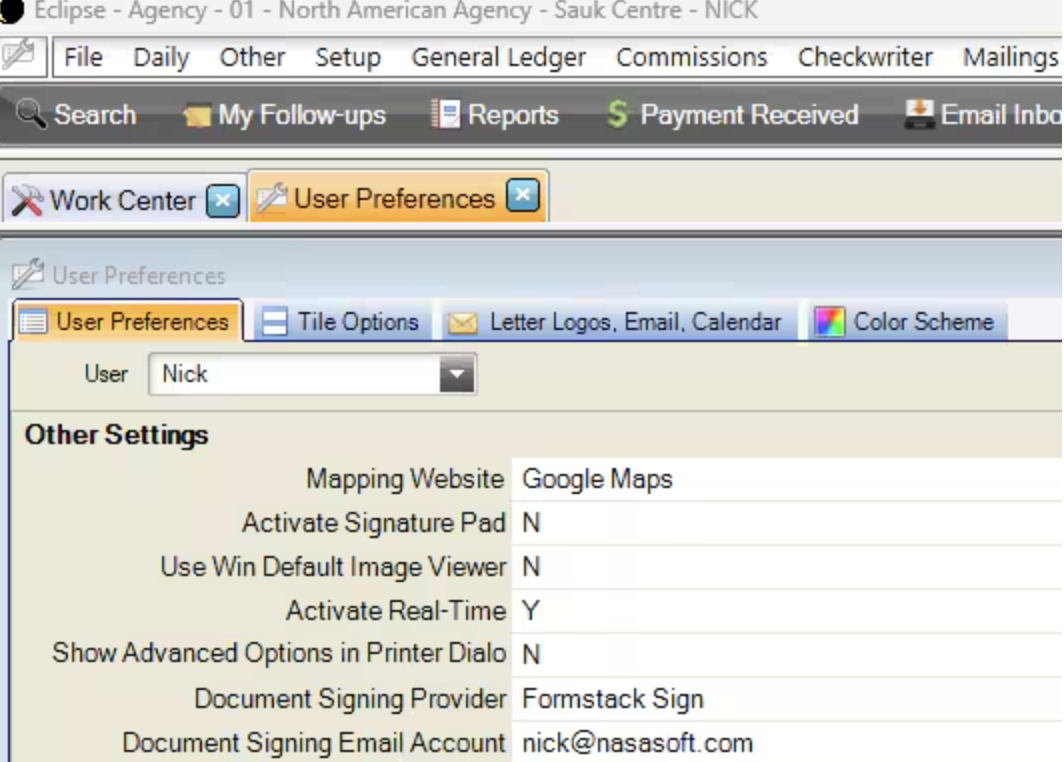The width and height of the screenshot is (1064, 762).
Task: Click the Search magnifying glass icon
Action: [x=31, y=114]
